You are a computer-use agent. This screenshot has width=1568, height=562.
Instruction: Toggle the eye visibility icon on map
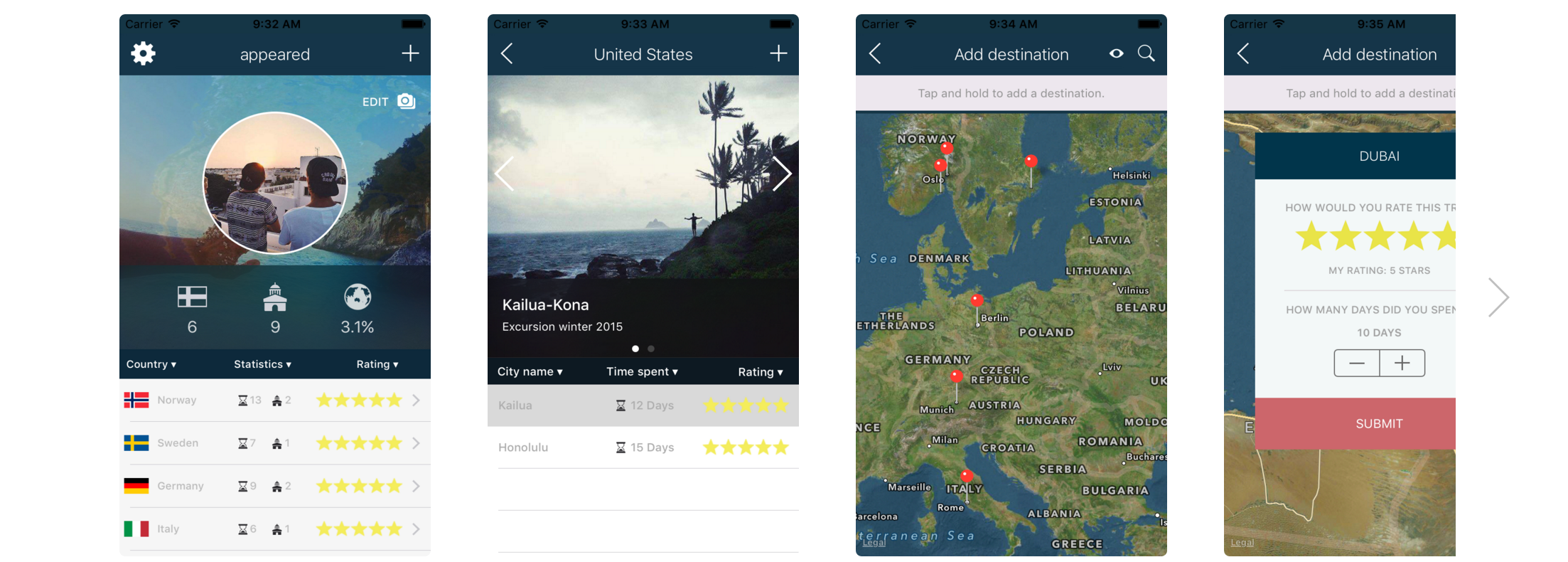[1117, 53]
